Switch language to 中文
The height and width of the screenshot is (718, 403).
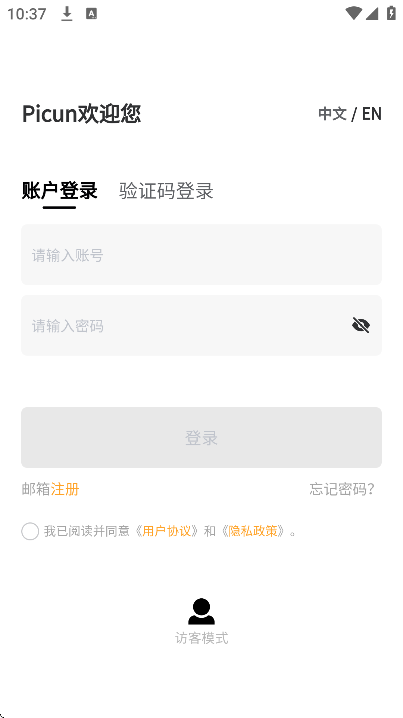[x=332, y=113]
